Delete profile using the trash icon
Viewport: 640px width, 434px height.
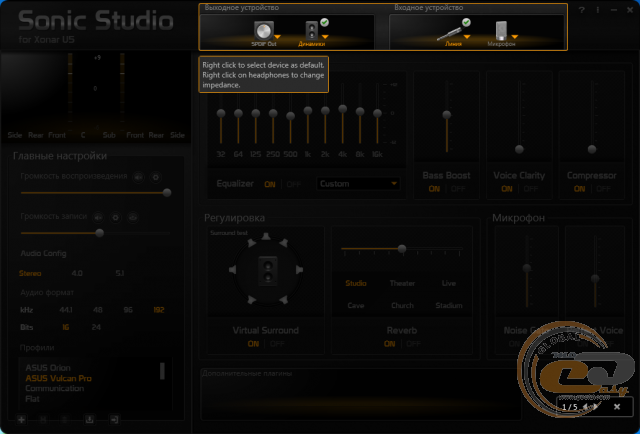64,419
